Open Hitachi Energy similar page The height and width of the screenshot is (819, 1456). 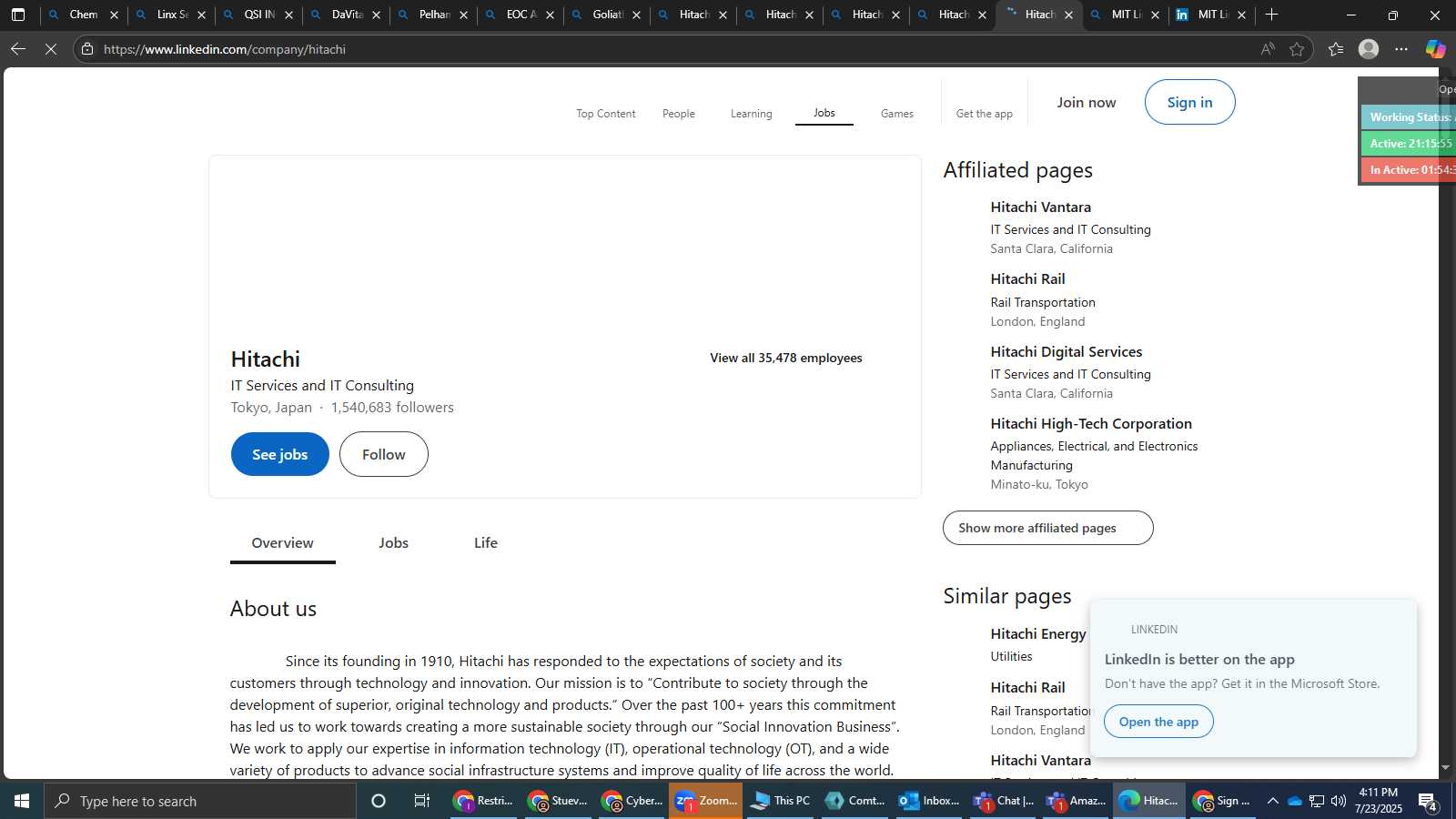tap(1037, 634)
